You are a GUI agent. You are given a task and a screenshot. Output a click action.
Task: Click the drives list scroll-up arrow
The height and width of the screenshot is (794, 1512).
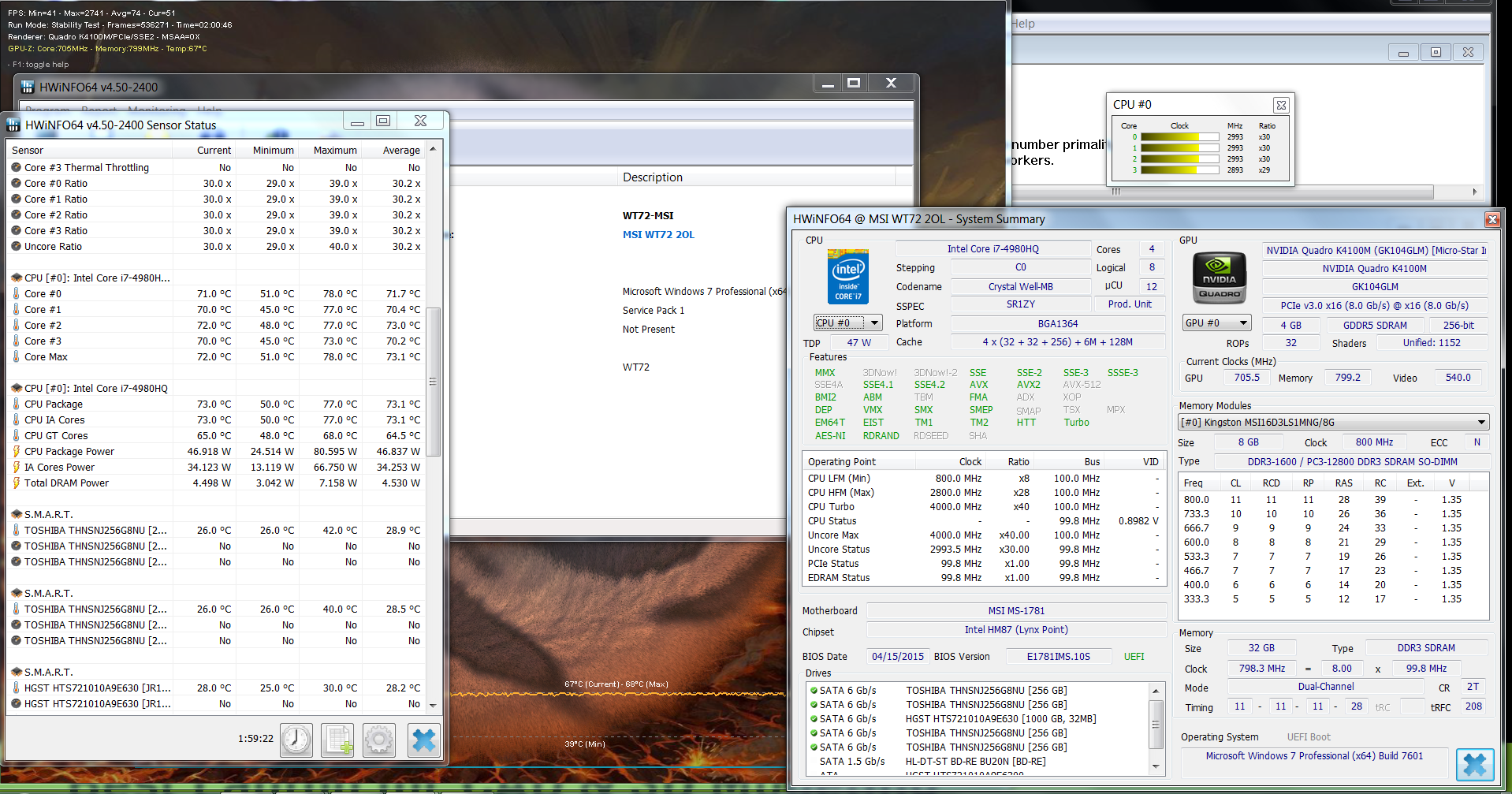pos(1156,691)
